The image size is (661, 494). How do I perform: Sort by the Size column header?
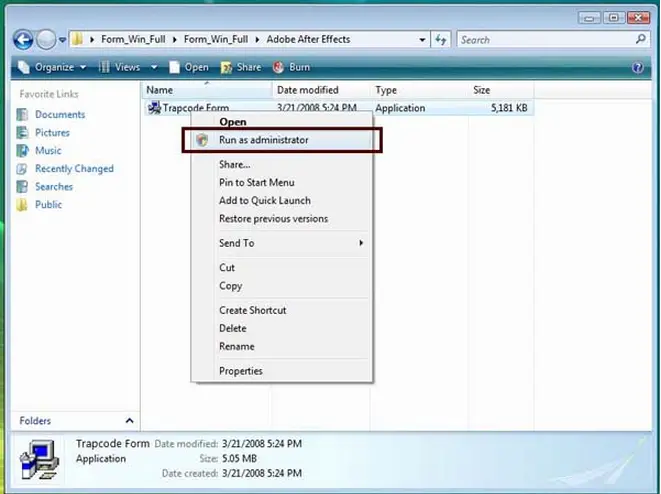pyautogui.click(x=501, y=90)
